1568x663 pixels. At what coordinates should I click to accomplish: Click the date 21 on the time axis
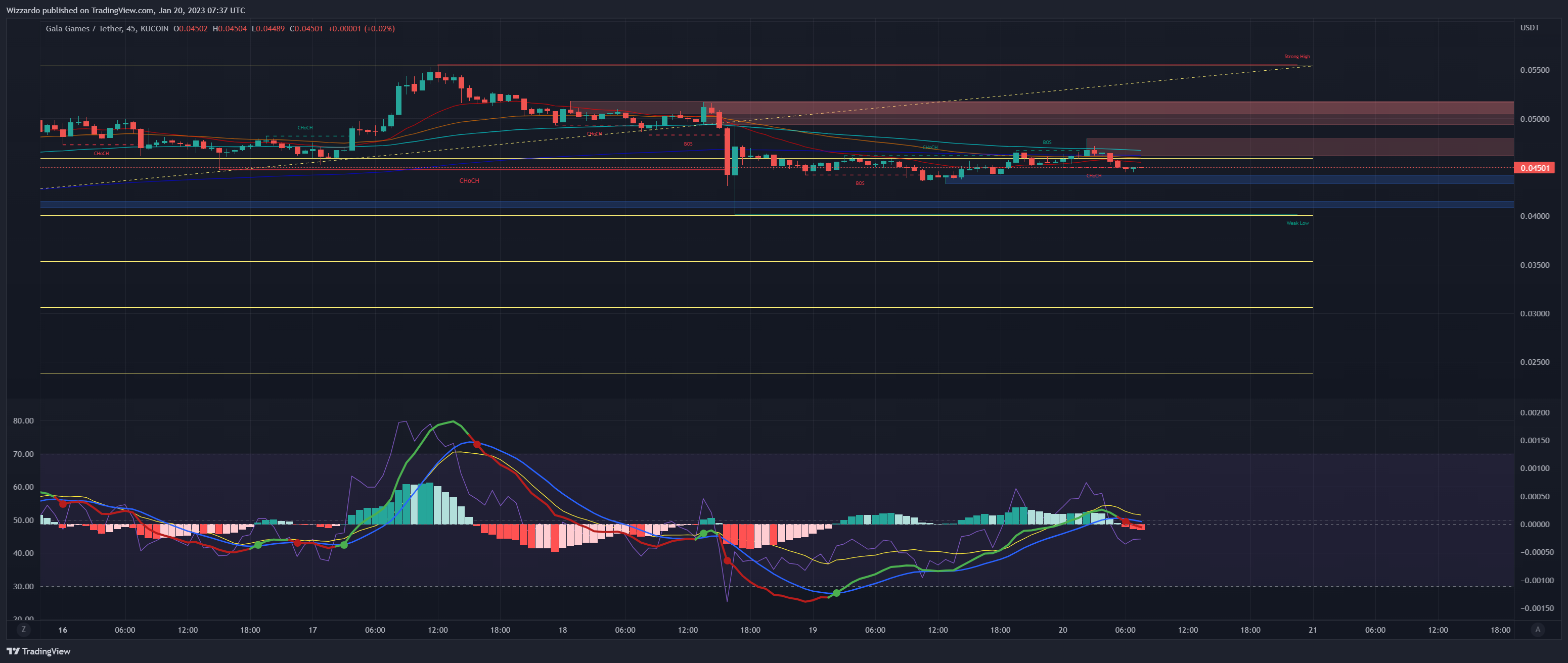(x=1313, y=630)
